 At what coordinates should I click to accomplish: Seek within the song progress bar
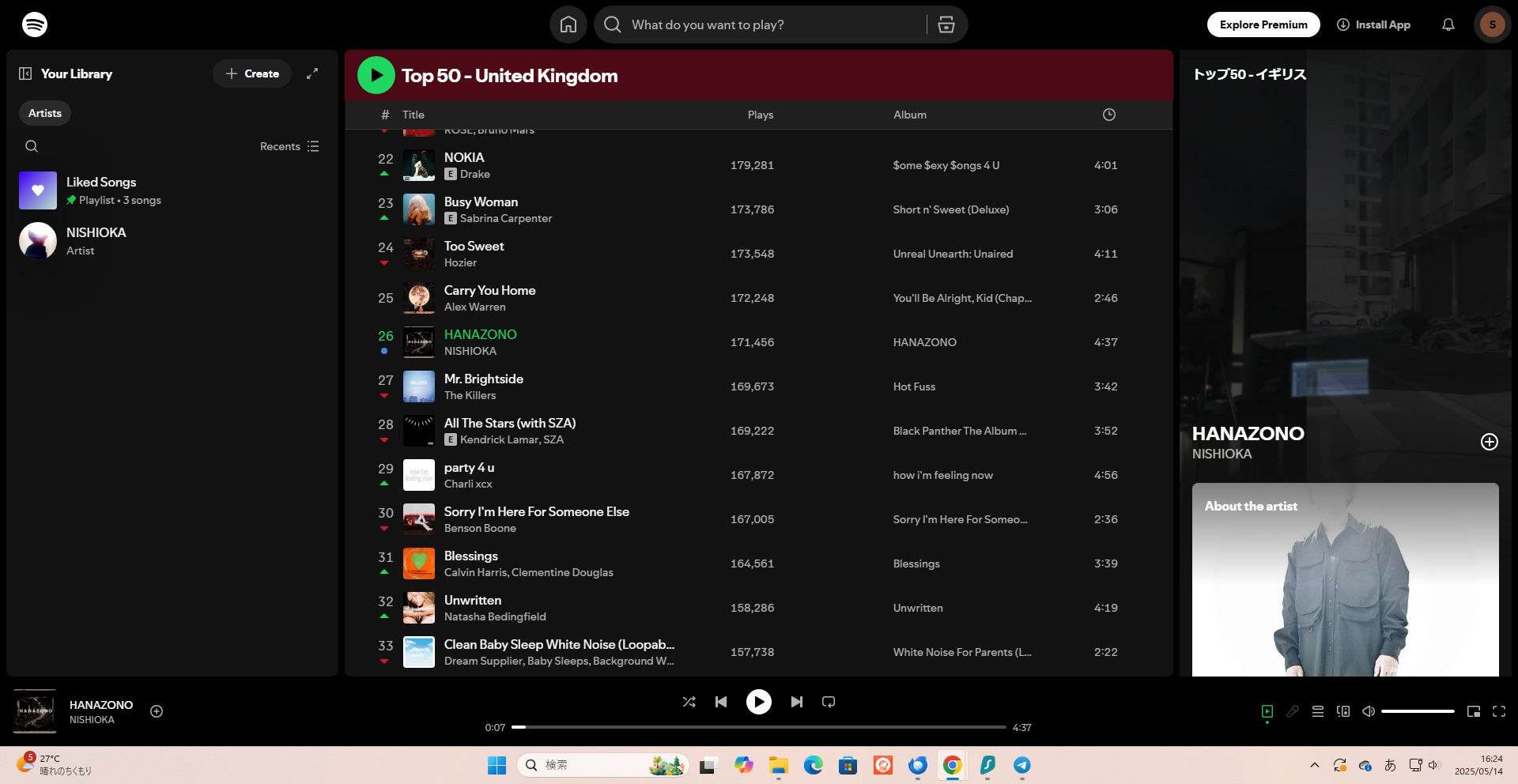759,727
